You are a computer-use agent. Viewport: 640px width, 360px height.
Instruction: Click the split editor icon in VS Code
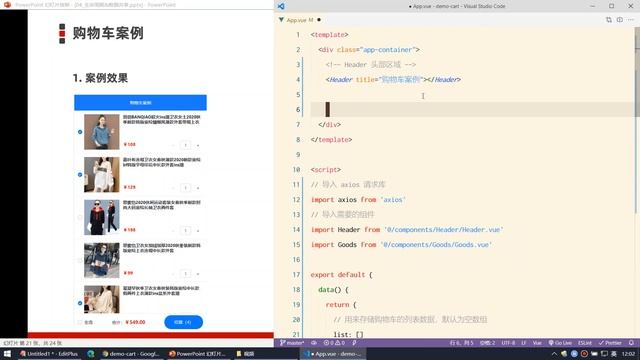[x=620, y=20]
